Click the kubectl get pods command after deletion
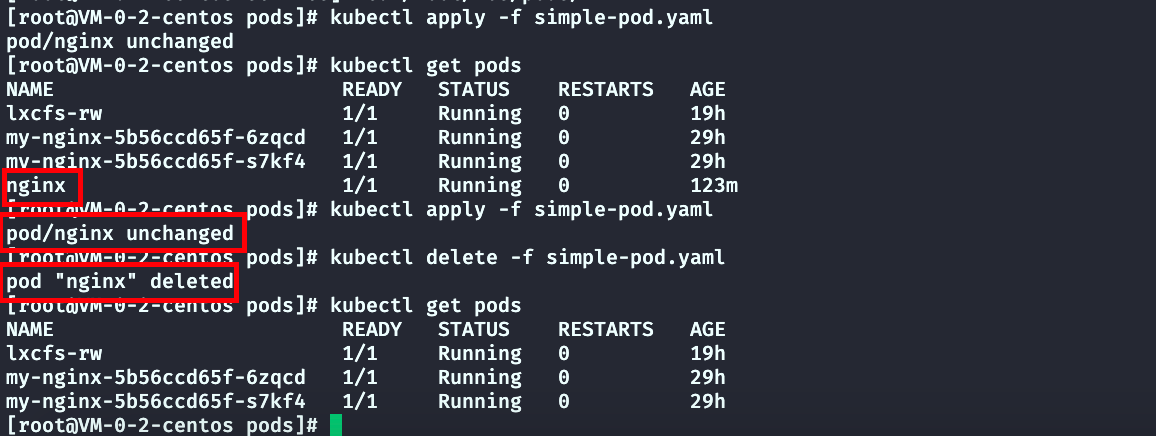 click(x=425, y=306)
